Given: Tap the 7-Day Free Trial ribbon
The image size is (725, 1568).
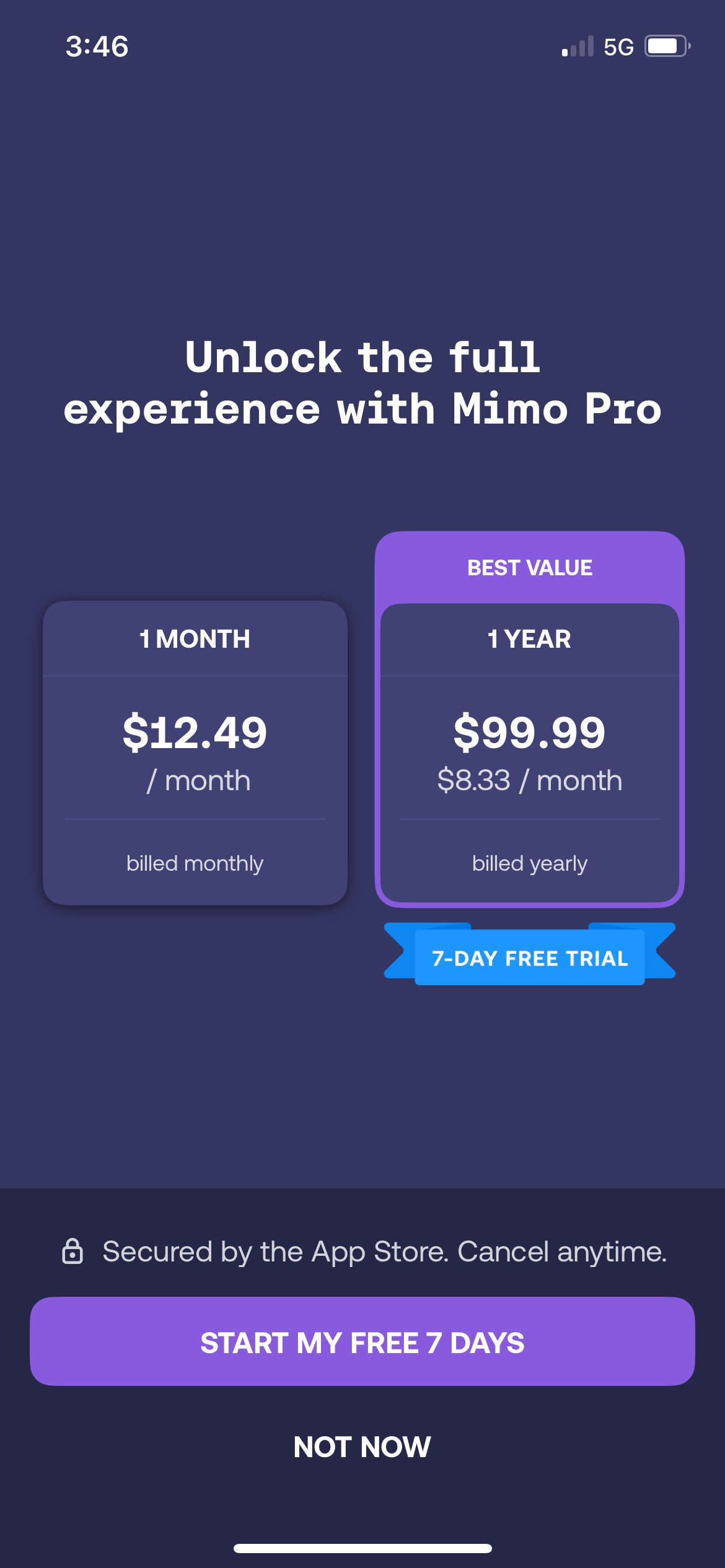Looking at the screenshot, I should (530, 957).
